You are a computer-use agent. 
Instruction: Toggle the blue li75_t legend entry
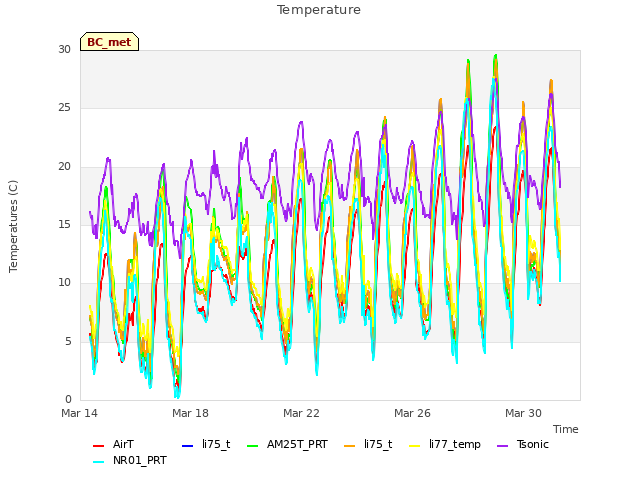(206, 444)
